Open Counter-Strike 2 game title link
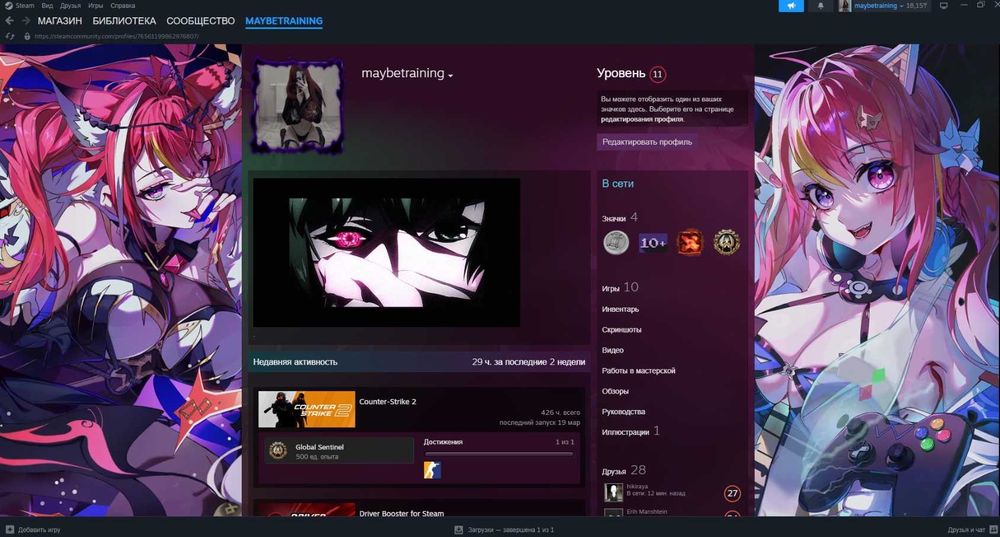The height and width of the screenshot is (537, 1000). (x=388, y=402)
